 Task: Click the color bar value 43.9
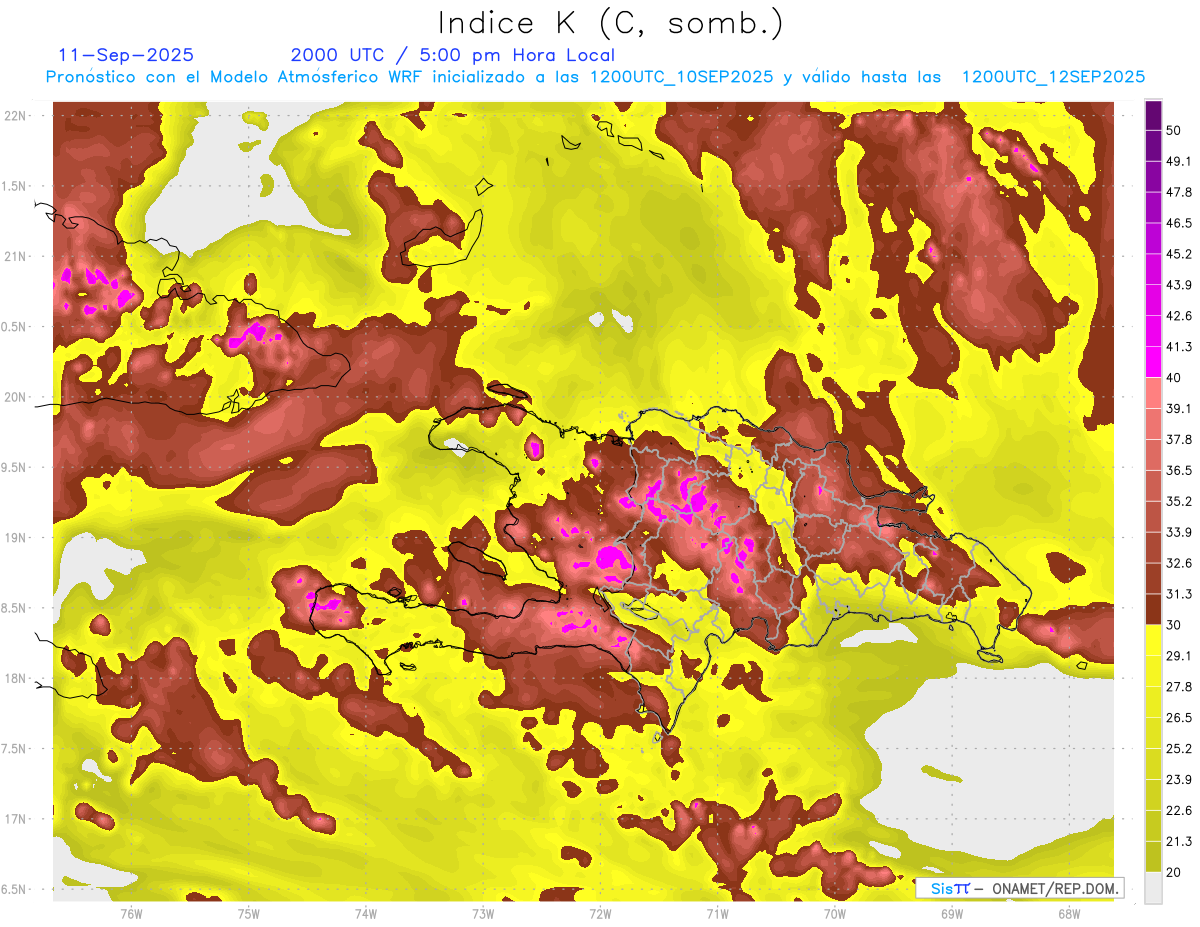[1177, 285]
